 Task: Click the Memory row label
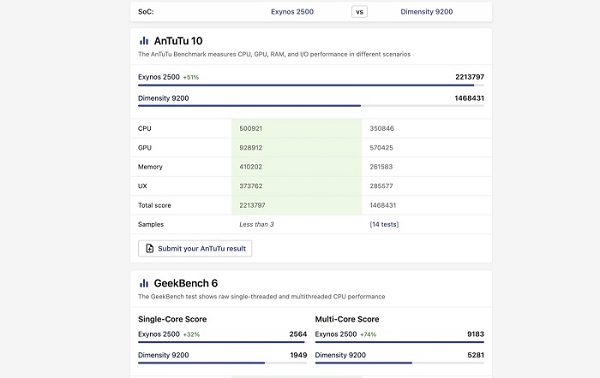pos(150,167)
